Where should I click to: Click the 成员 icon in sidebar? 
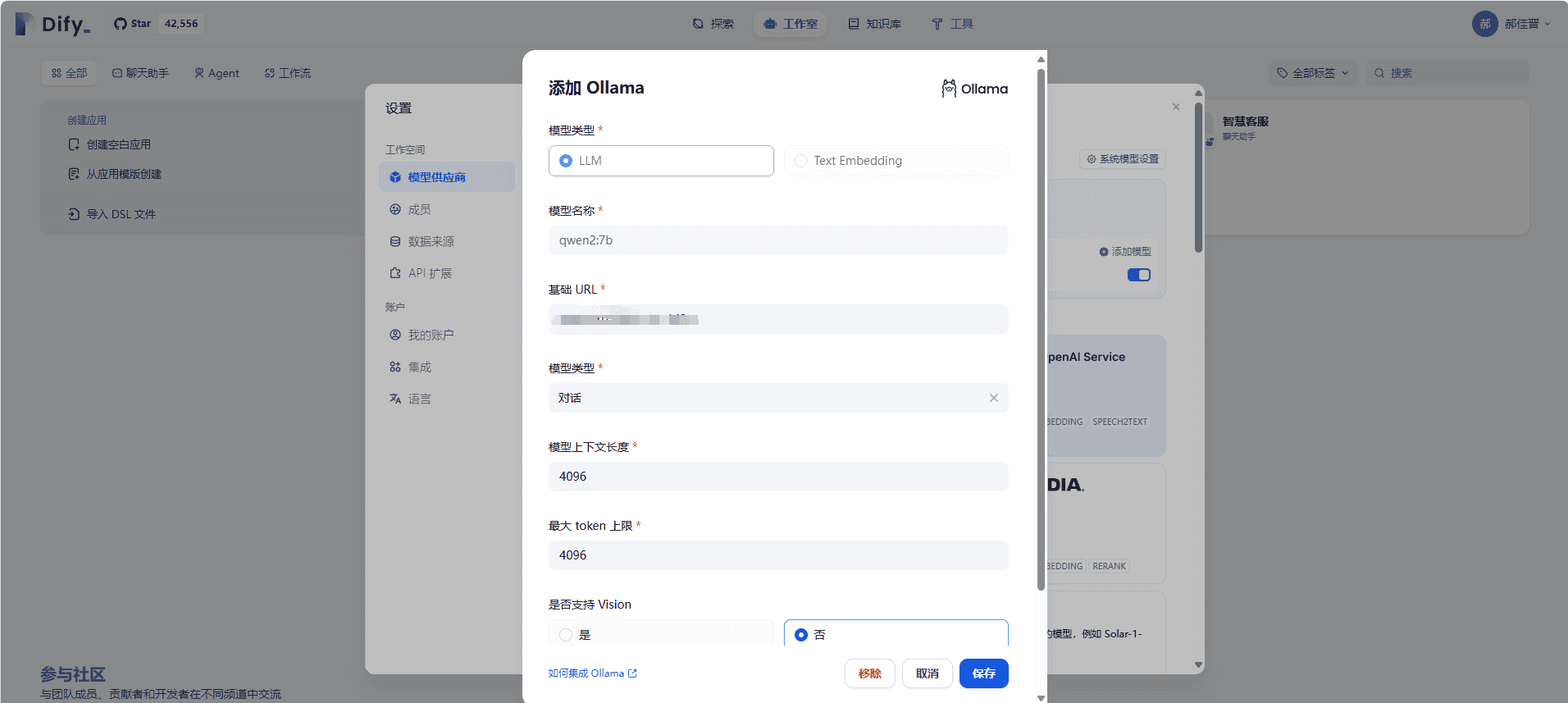395,209
